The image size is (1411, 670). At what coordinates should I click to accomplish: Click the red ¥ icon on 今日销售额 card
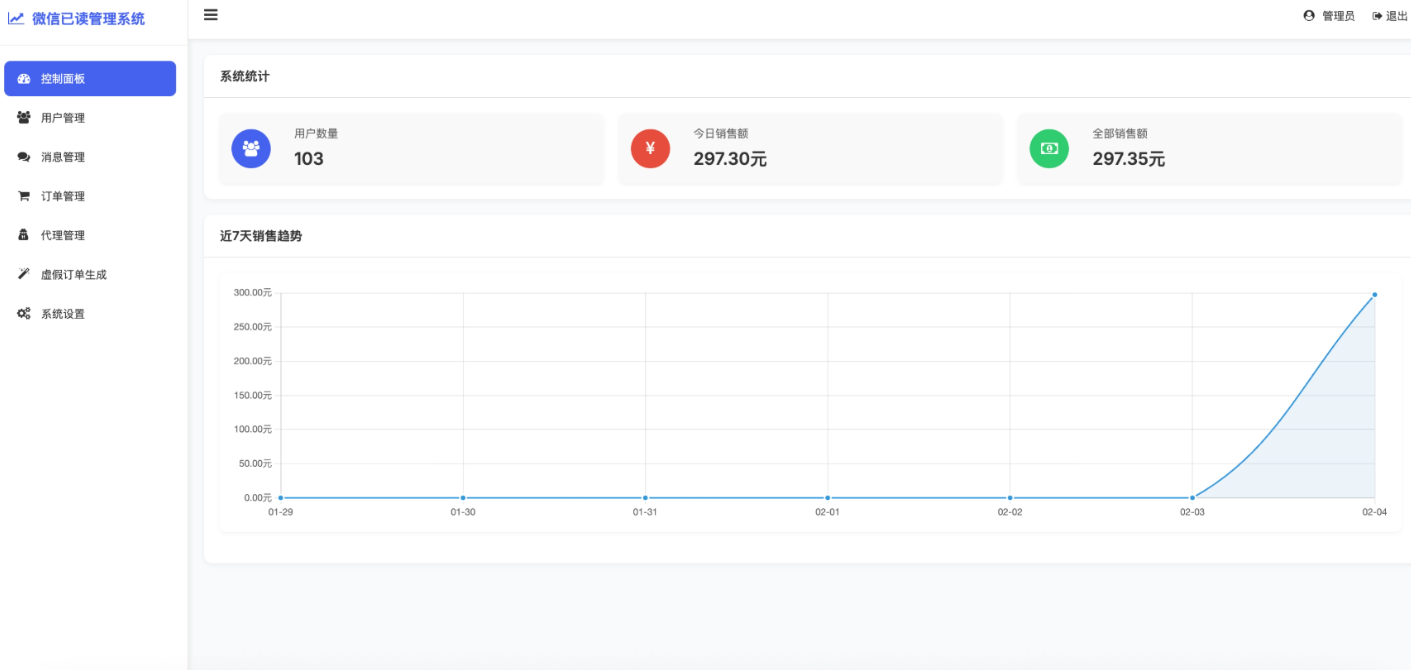pos(650,148)
